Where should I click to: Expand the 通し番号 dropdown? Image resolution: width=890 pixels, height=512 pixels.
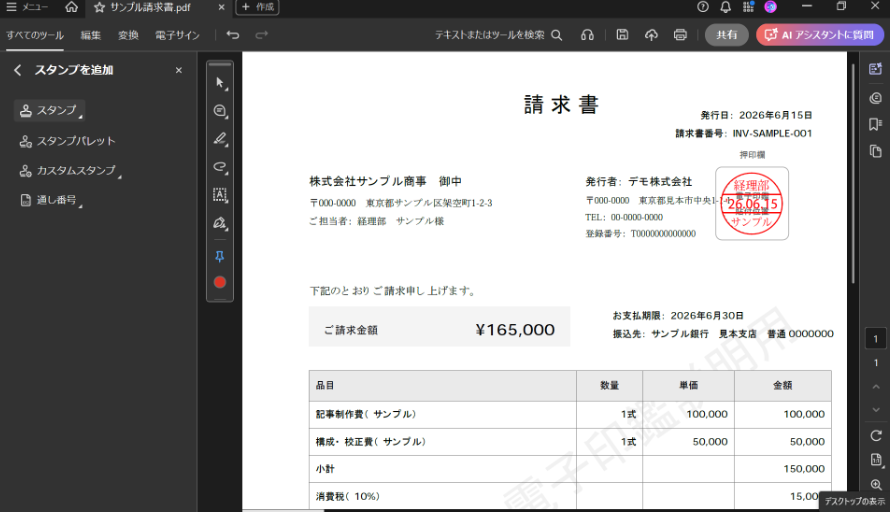point(51,200)
